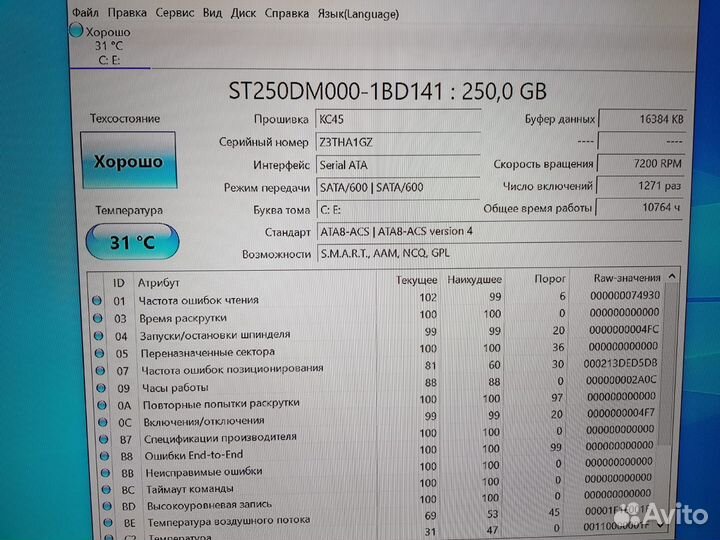
Task: Click the Интерфейс field Serial ATA
Action: point(398,165)
